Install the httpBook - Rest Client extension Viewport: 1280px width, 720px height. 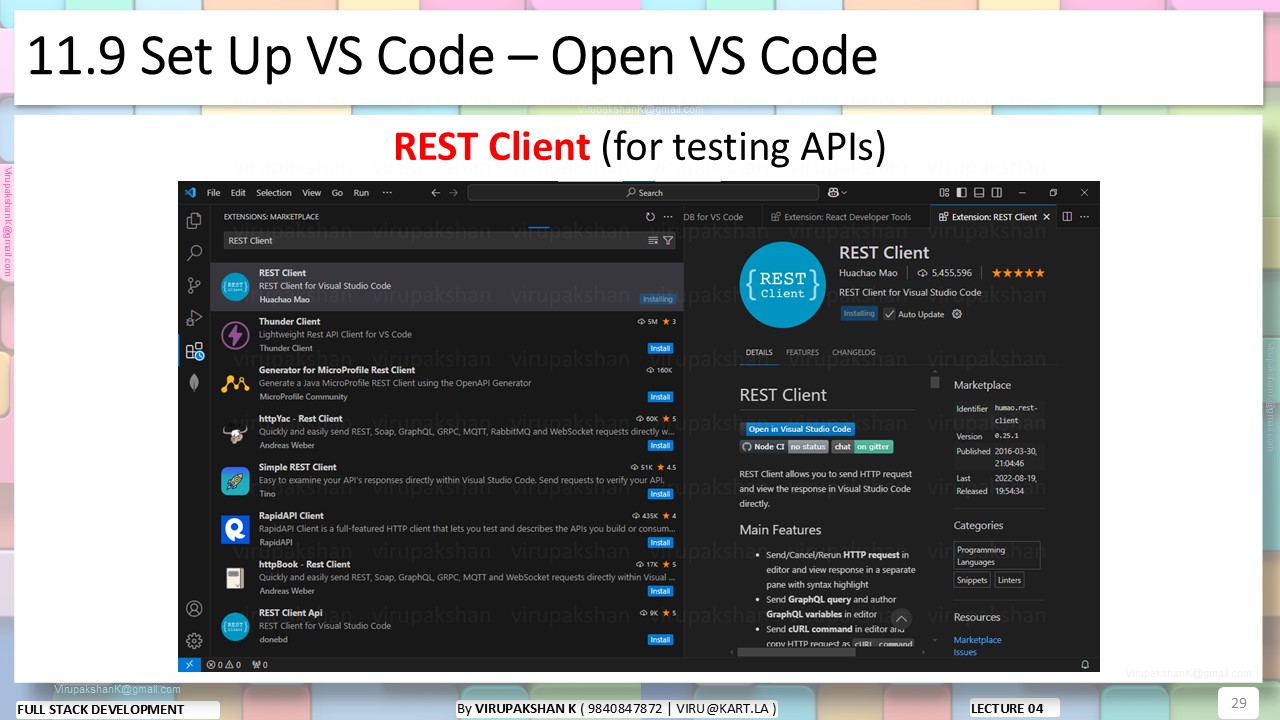660,591
